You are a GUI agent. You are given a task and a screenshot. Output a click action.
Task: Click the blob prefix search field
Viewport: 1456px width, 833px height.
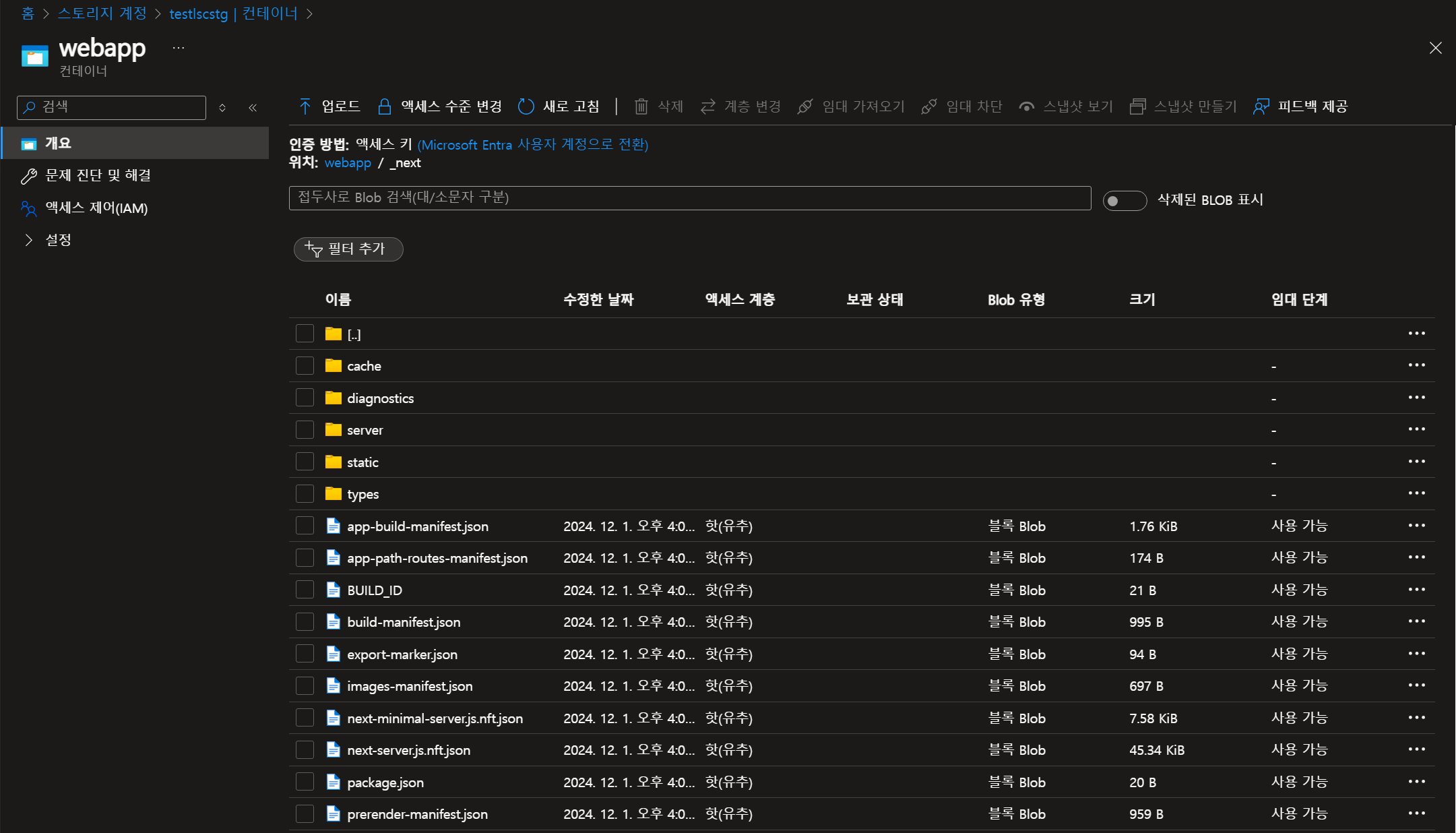pyautogui.click(x=689, y=198)
